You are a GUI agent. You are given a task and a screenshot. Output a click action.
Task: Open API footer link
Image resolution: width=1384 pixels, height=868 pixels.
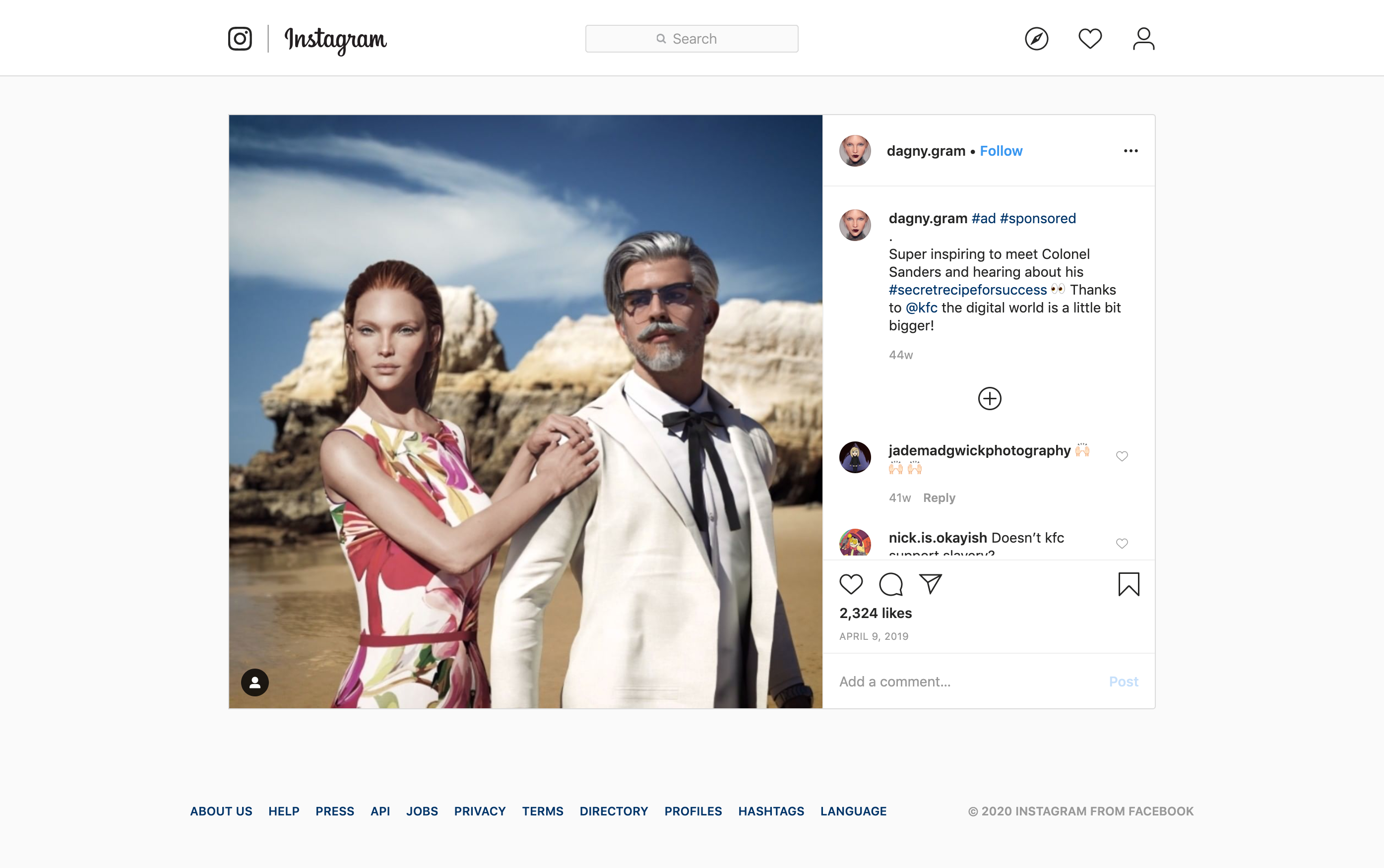pos(380,811)
